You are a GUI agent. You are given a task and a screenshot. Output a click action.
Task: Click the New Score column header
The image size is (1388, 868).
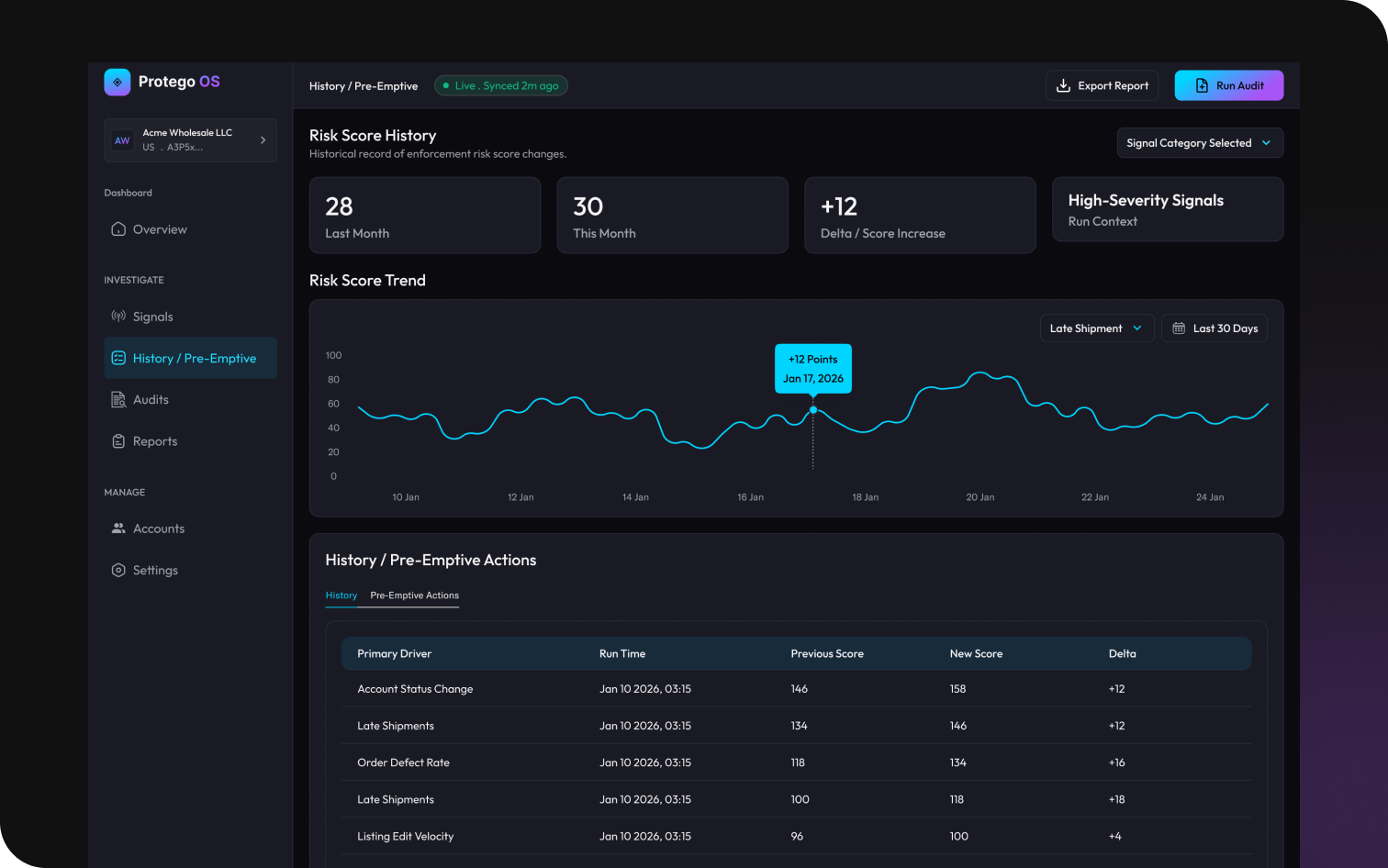click(976, 654)
